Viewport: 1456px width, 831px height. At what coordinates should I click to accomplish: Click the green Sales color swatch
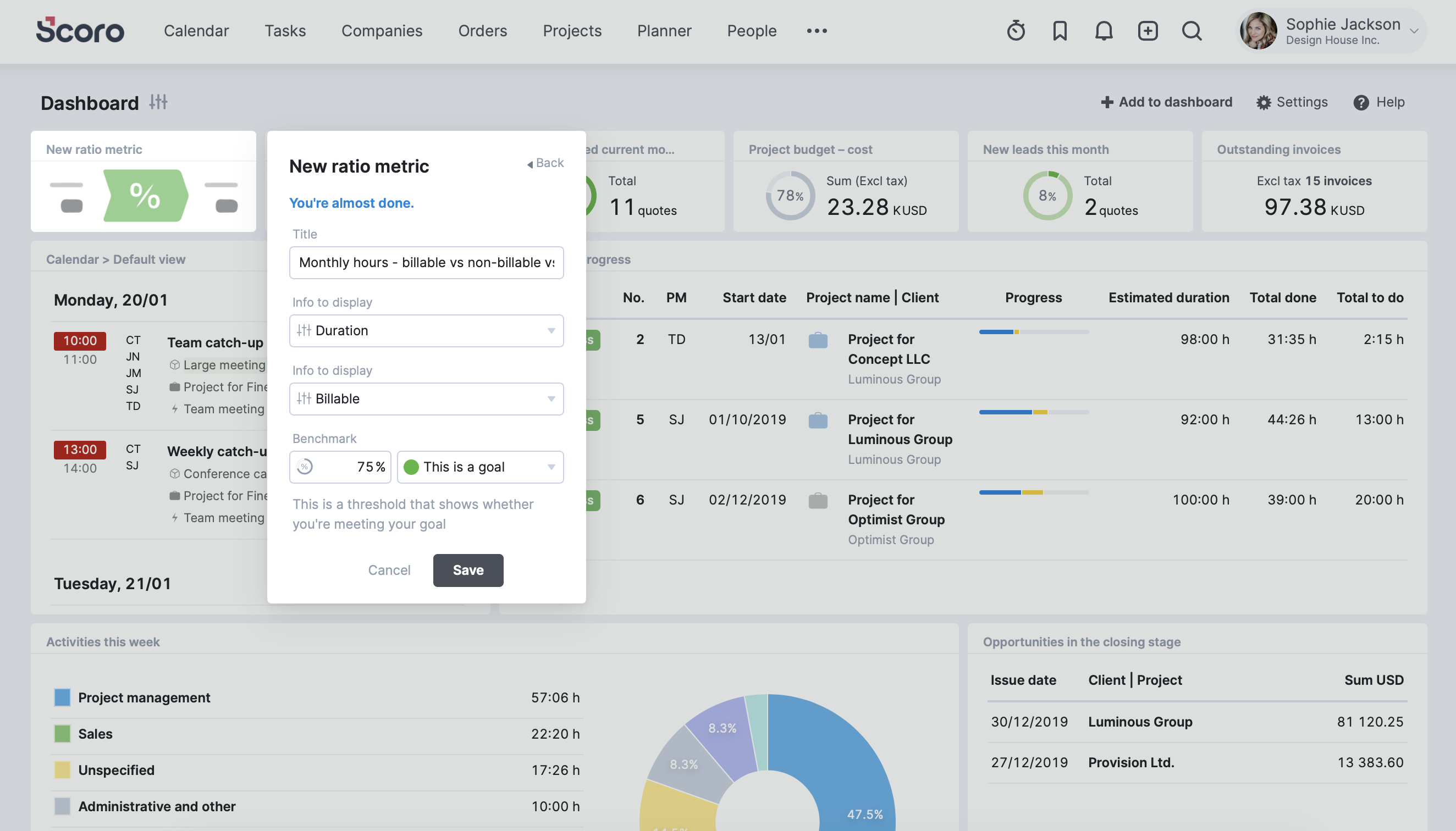click(x=62, y=733)
